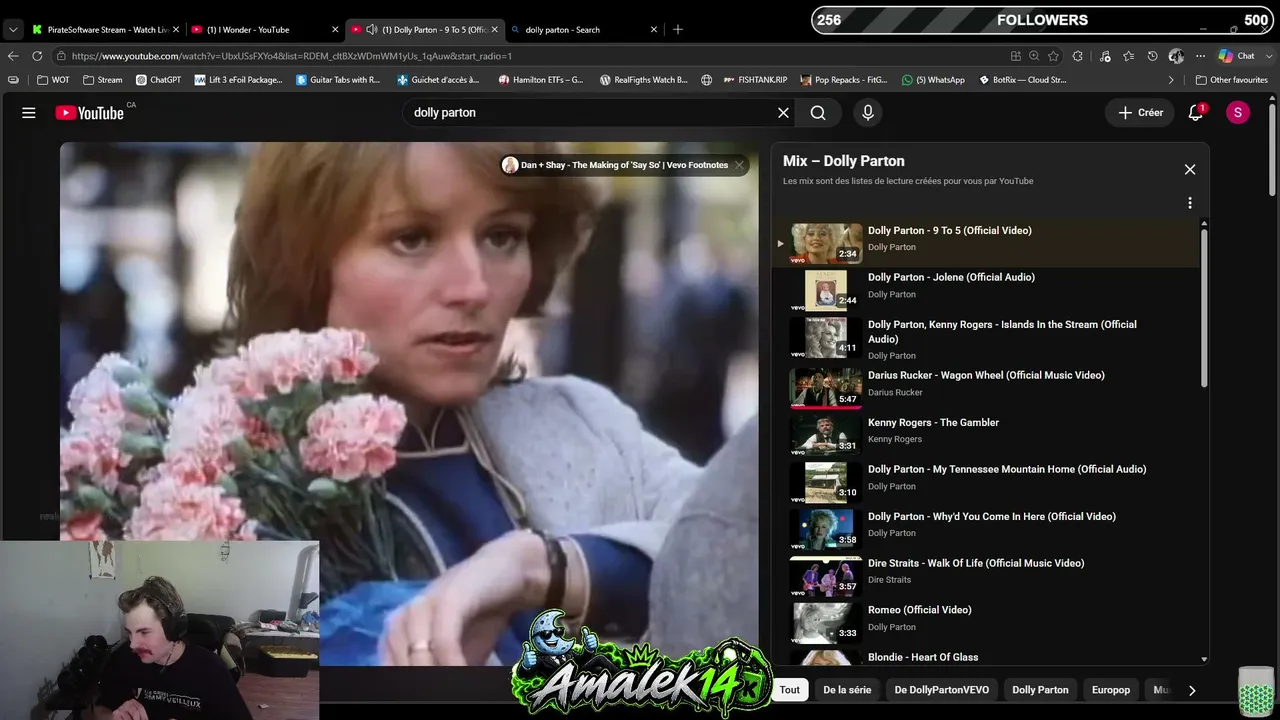Select the 9 To 5 (Official Video) title
This screenshot has width=1280, height=720.
click(x=950, y=230)
